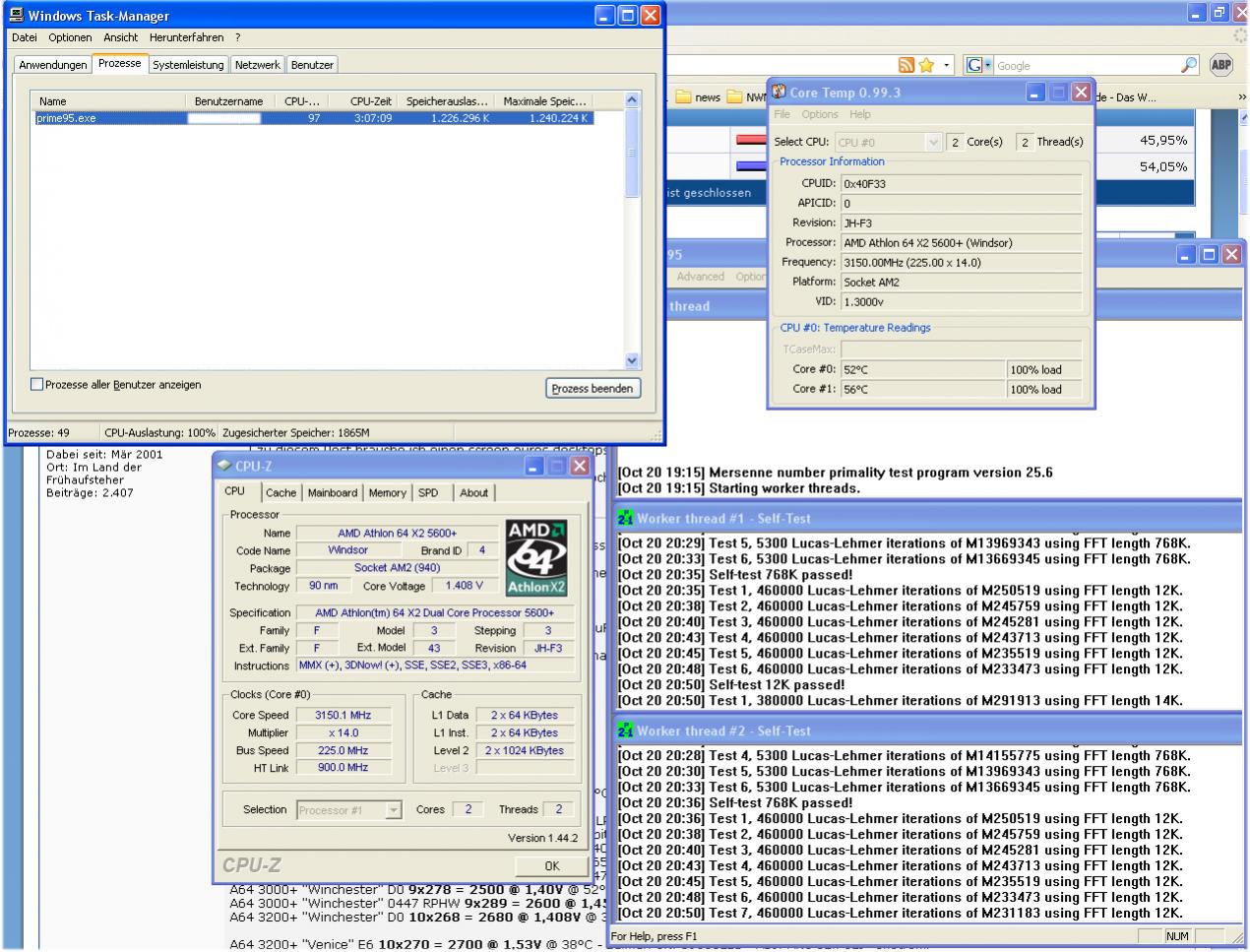Viewport: 1250px width, 952px height.
Task: Select the About tab in CPU-Z
Action: [473, 493]
